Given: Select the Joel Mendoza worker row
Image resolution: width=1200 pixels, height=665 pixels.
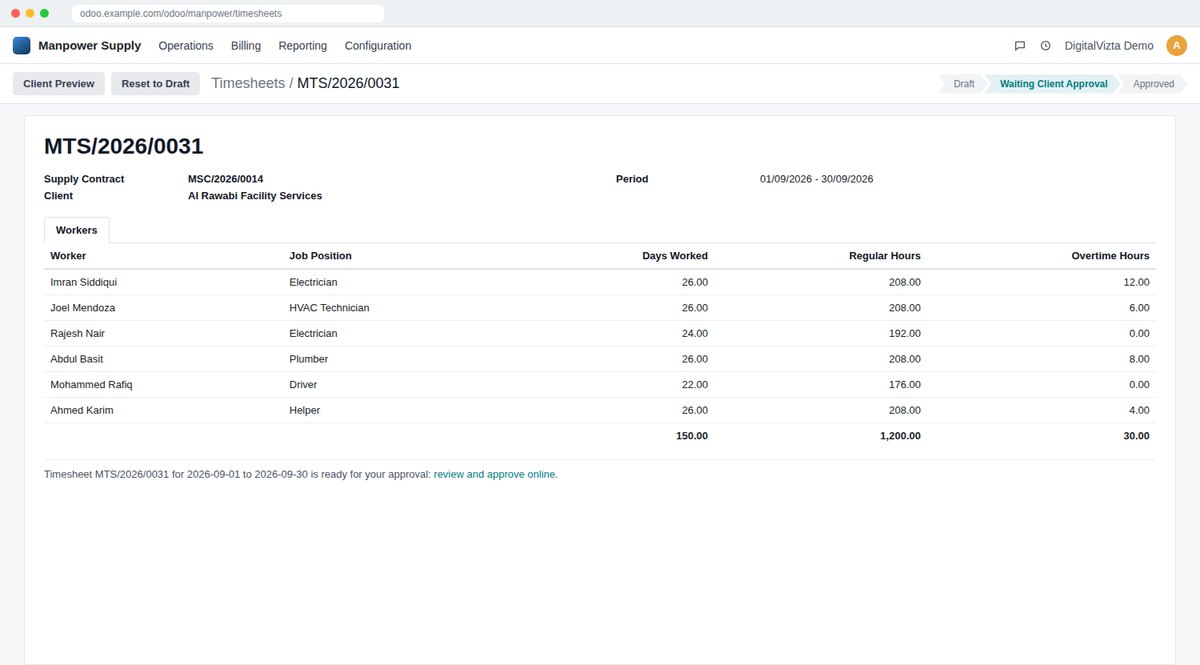Looking at the screenshot, I should coord(600,308).
